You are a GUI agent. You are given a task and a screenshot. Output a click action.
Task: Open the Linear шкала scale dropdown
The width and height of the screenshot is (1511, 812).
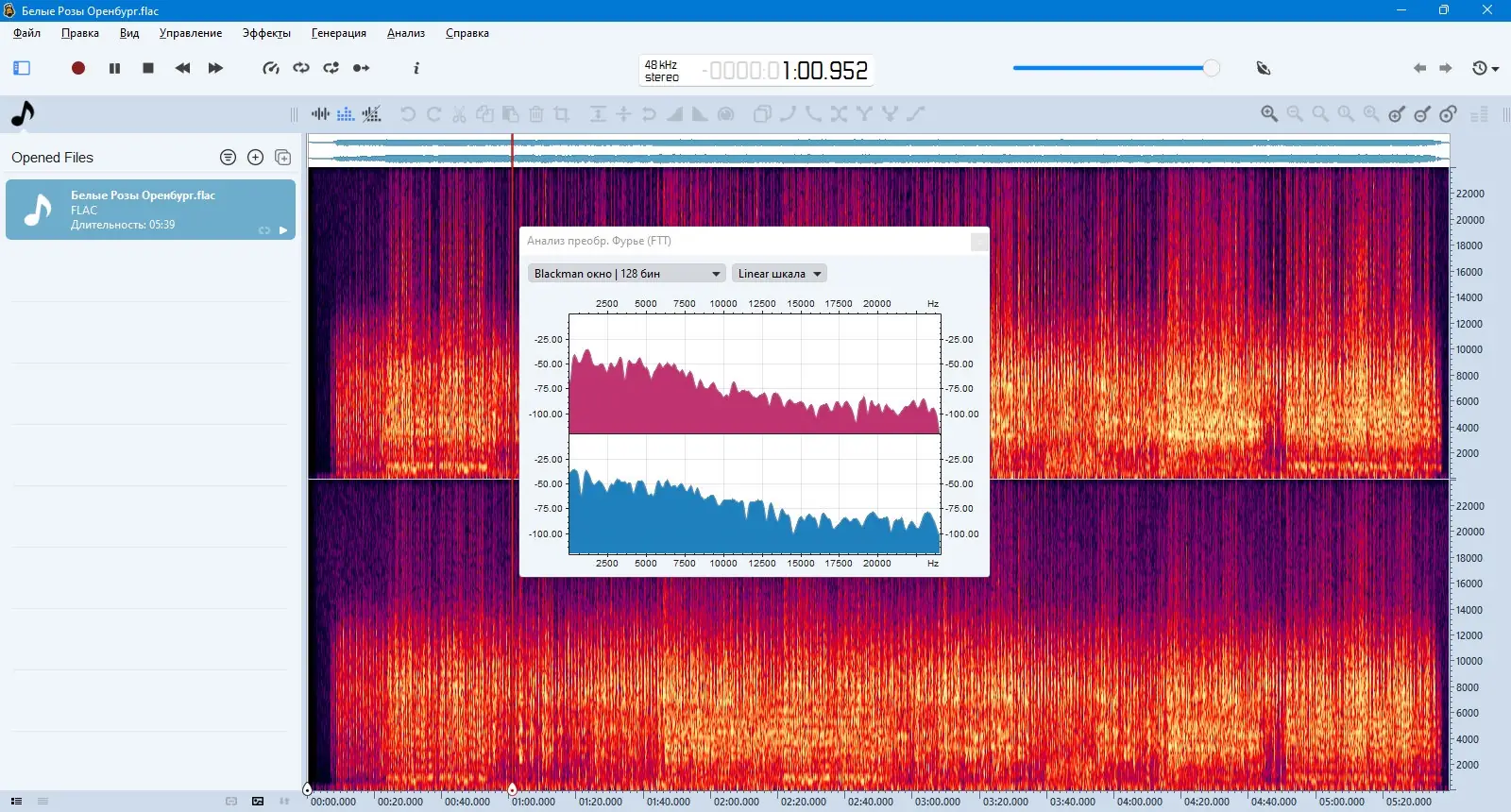point(779,274)
